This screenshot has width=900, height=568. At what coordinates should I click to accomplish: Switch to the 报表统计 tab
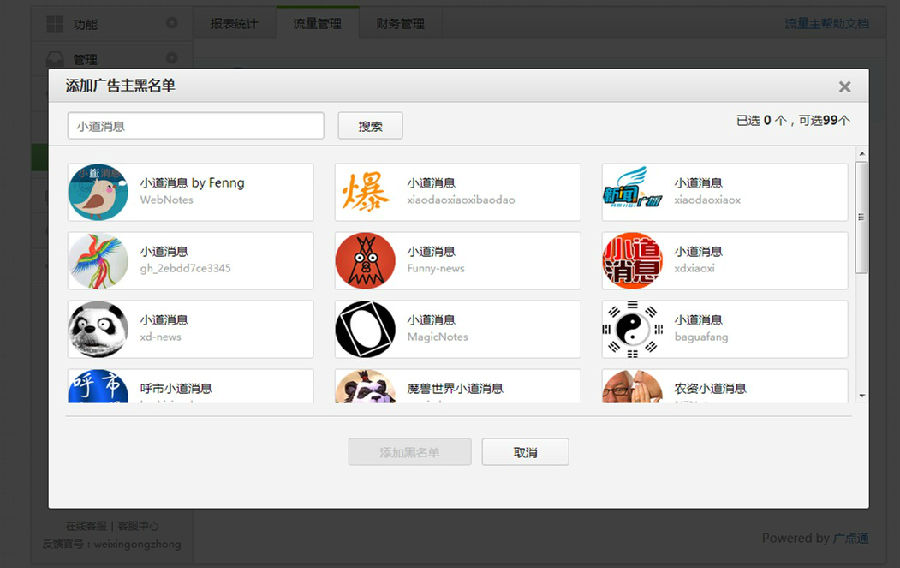click(x=234, y=23)
